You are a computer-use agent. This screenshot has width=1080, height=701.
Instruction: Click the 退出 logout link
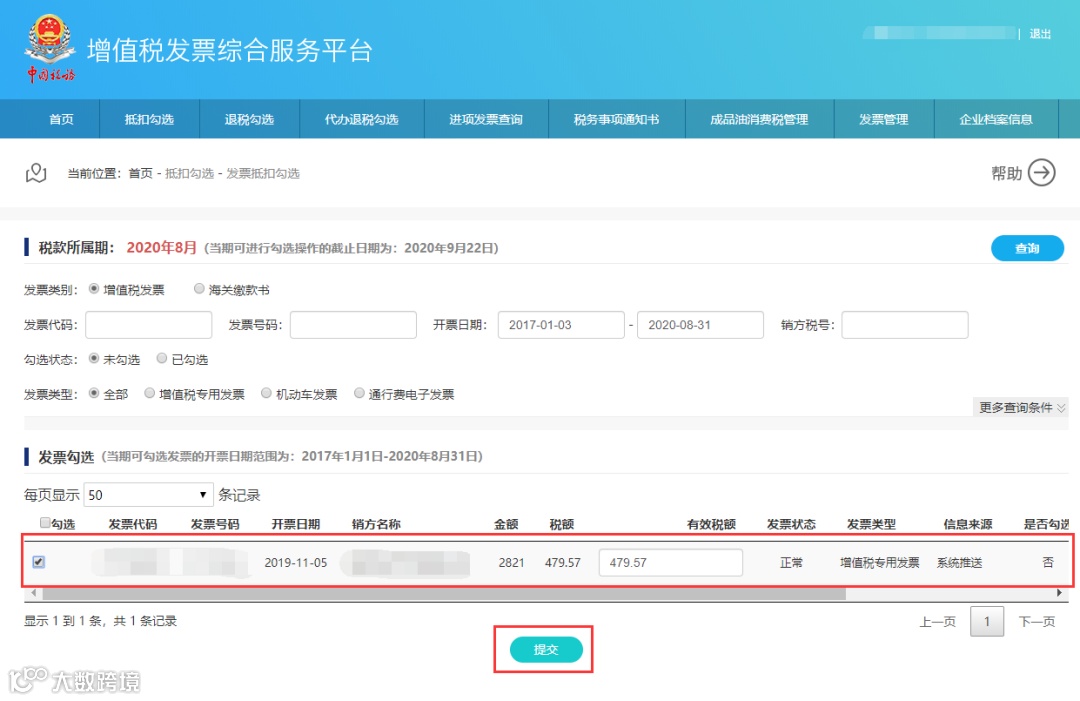click(x=1040, y=34)
